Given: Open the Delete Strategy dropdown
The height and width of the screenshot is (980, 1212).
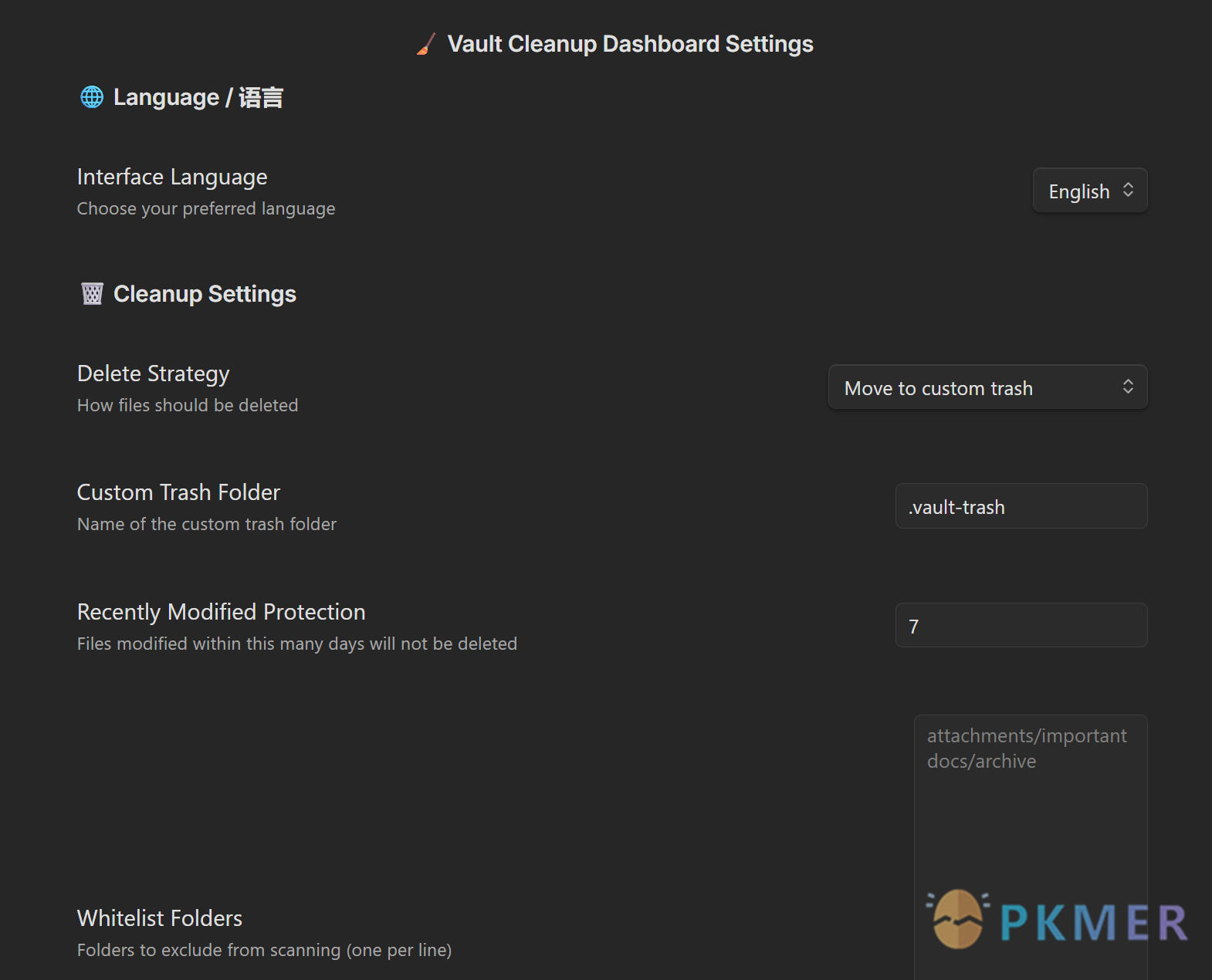Looking at the screenshot, I should pyautogui.click(x=987, y=387).
